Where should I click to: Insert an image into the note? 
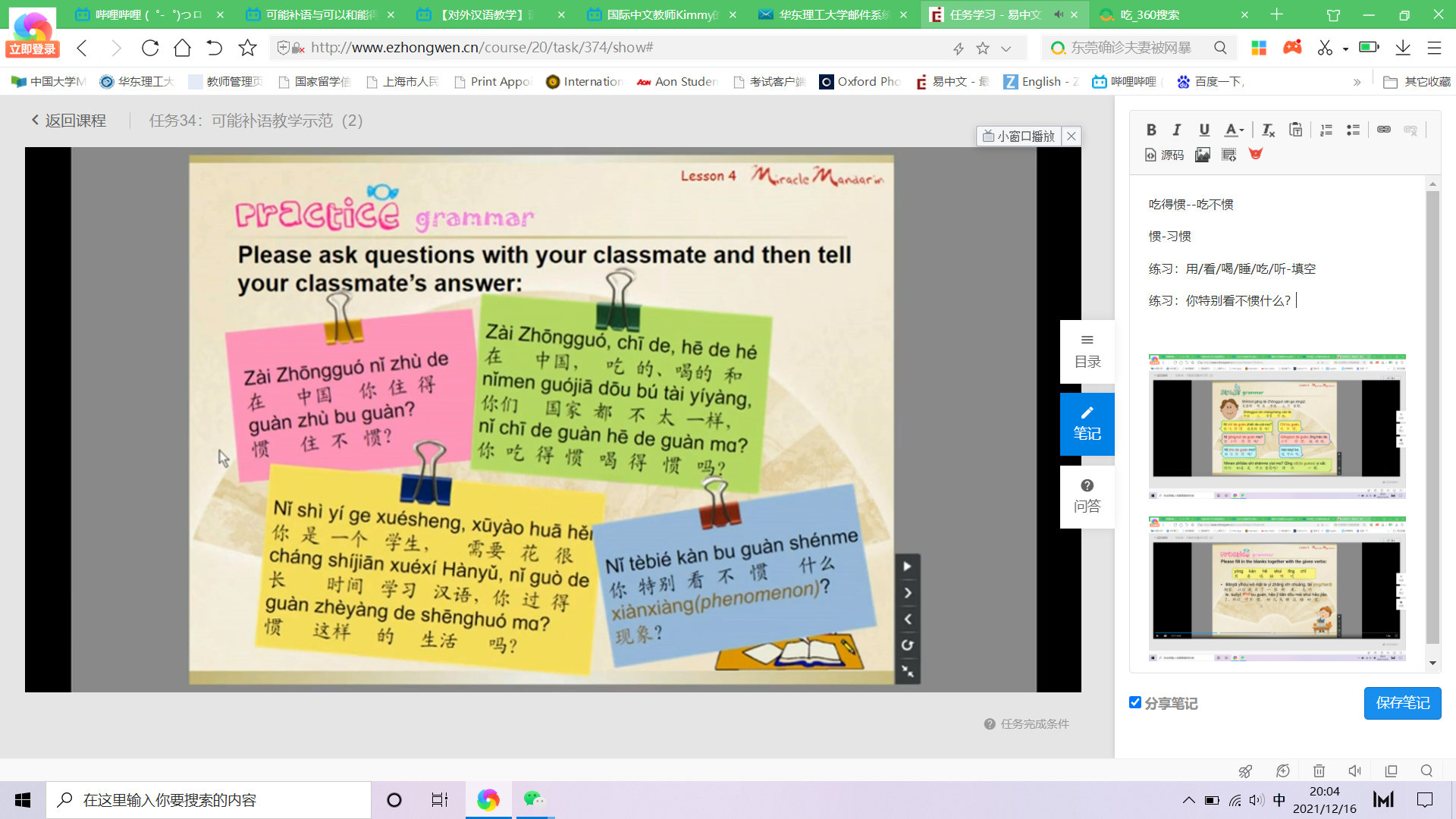click(x=1203, y=155)
